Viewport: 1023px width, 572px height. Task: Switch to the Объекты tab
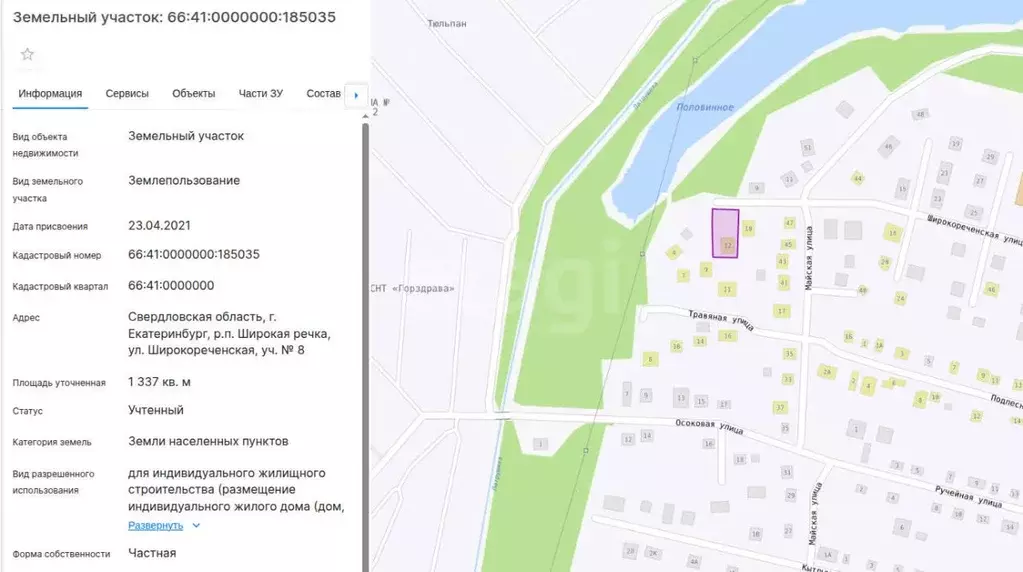click(194, 94)
